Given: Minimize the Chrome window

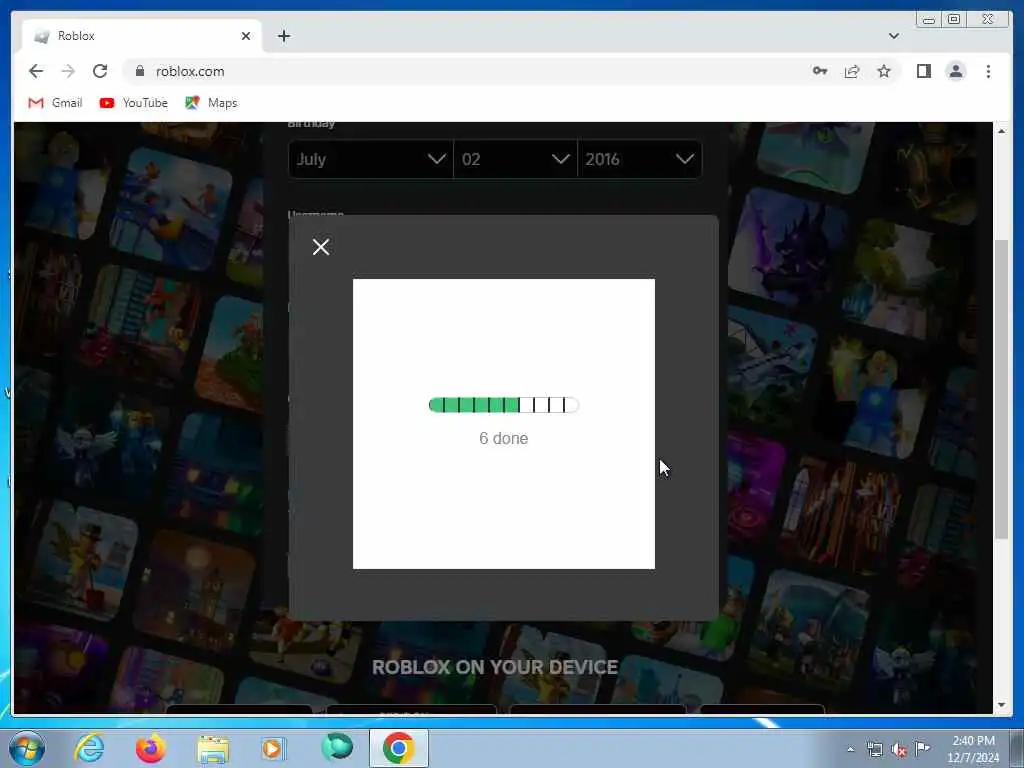Looking at the screenshot, I should (929, 20).
